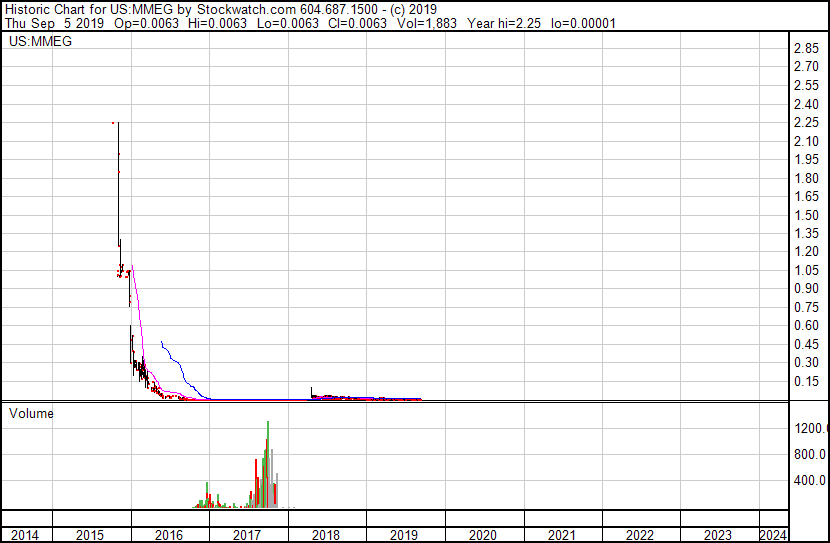Click the 0.30 price axis value
Viewport: 830px width, 543px height.
pyautogui.click(x=807, y=363)
